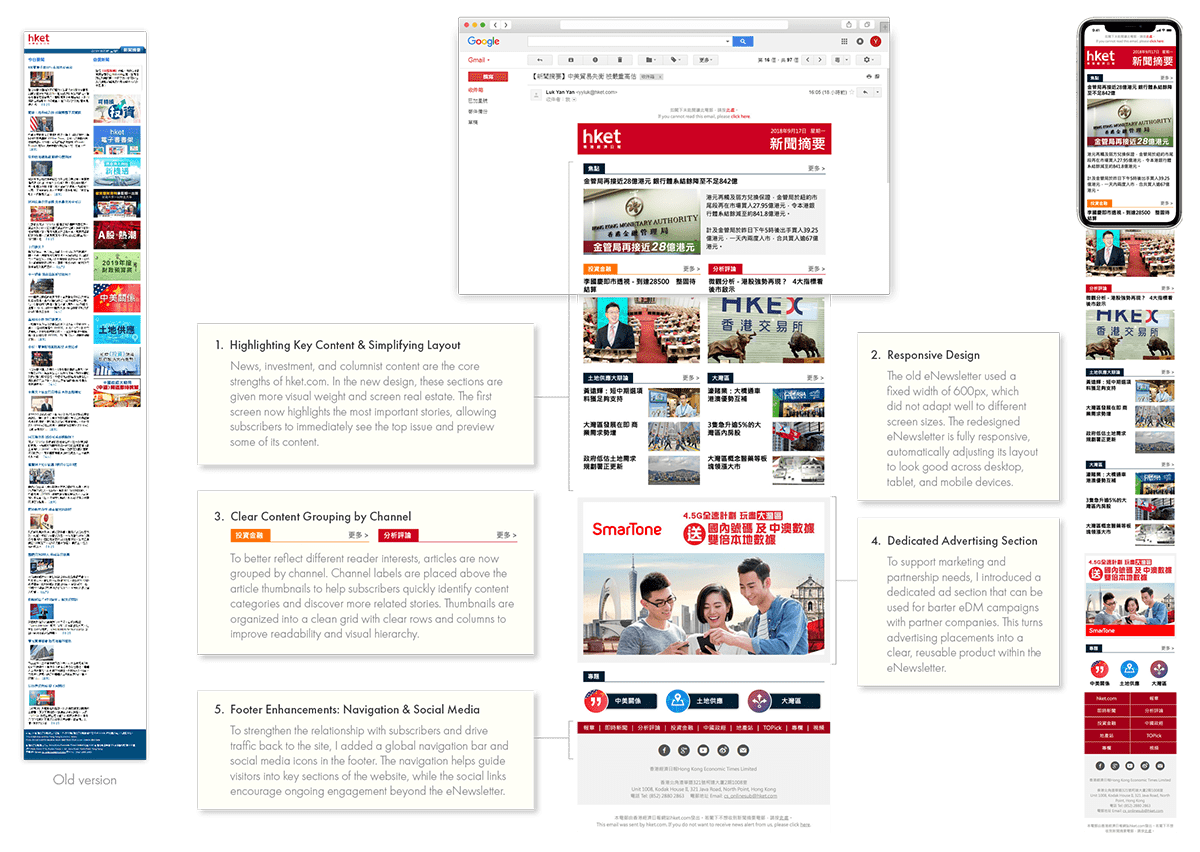Click the Facebook icon in the newsletter footer
Viewport: 1200px width, 852px height.
(663, 750)
